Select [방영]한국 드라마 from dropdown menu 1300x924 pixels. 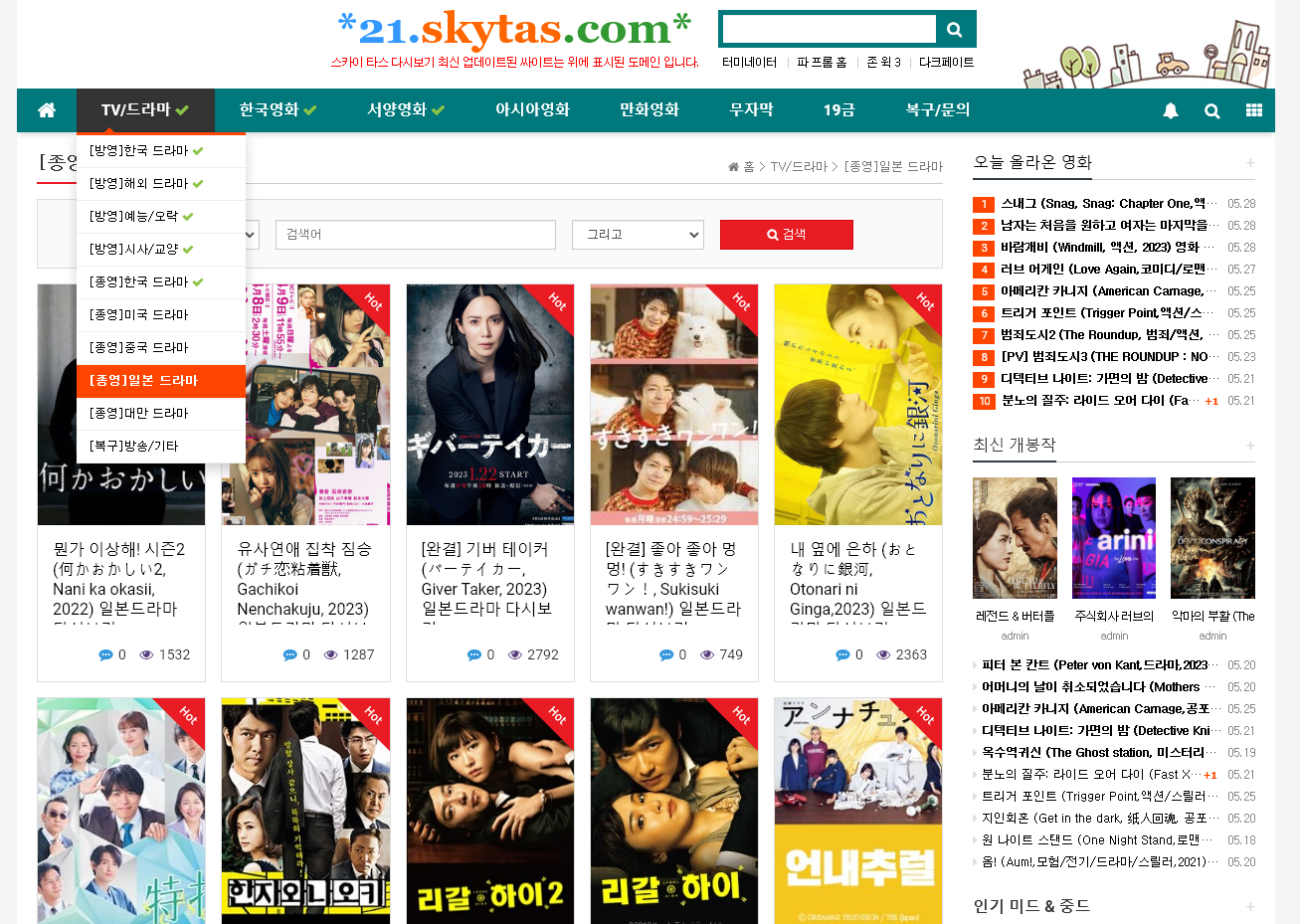[x=161, y=151]
